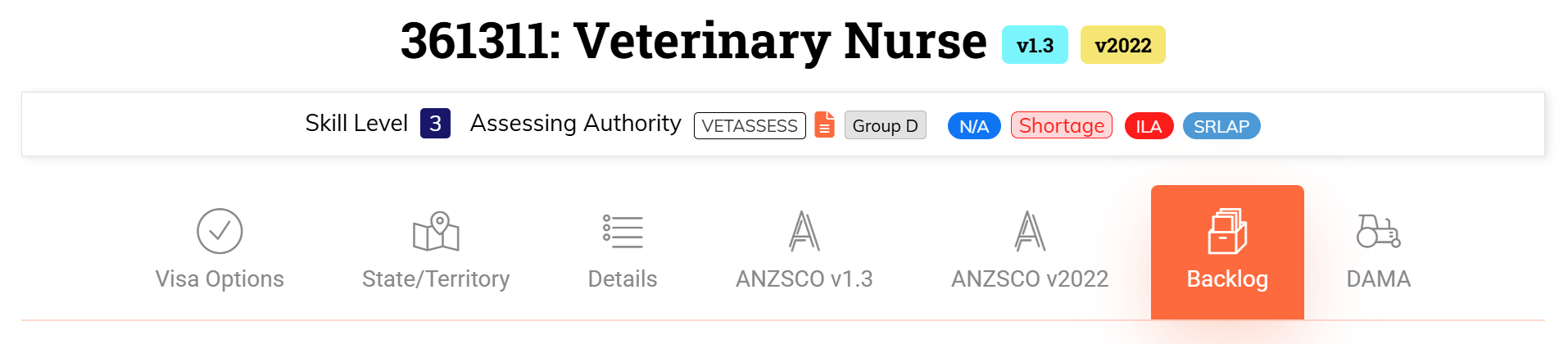Select the Details tab label
The image size is (1568, 344).
[x=623, y=279]
